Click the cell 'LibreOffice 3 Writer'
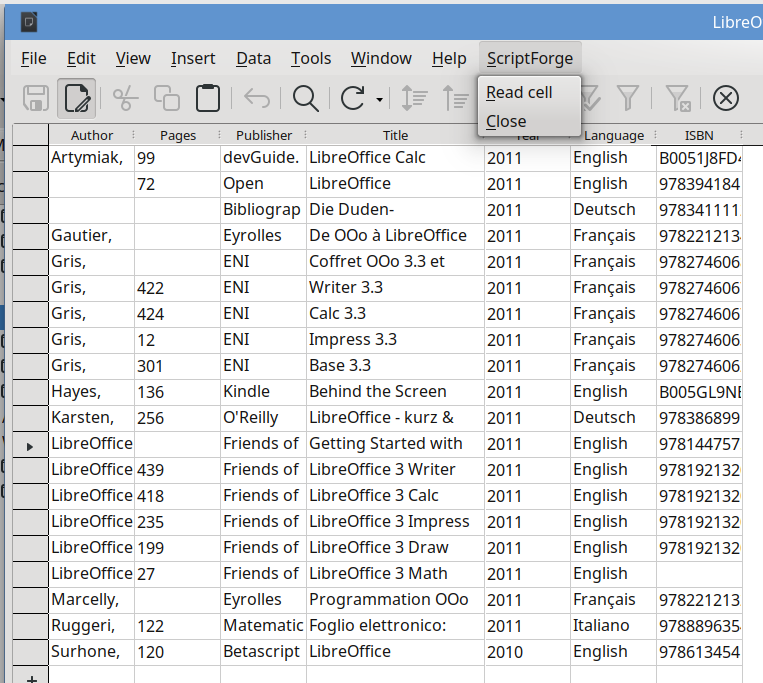763x683 pixels. click(395, 470)
